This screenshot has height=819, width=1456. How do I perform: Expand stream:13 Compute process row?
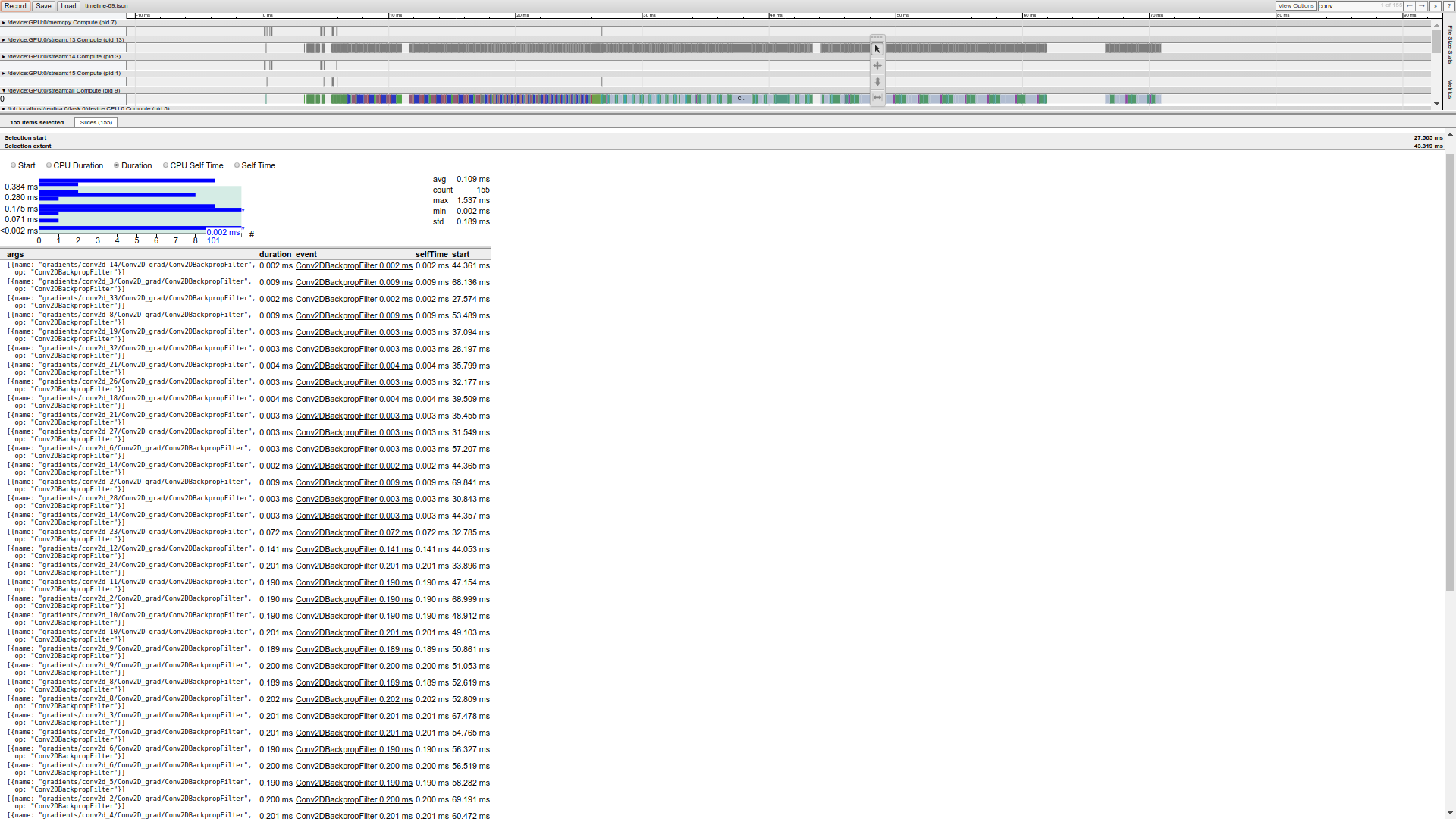(4, 40)
